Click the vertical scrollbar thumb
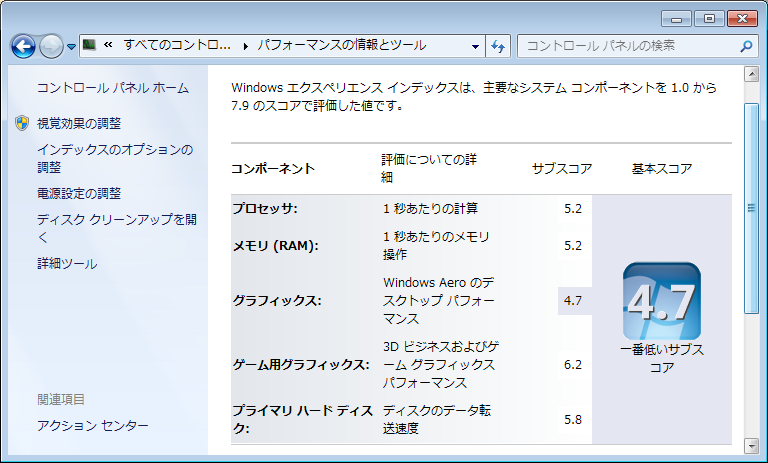 click(751, 208)
